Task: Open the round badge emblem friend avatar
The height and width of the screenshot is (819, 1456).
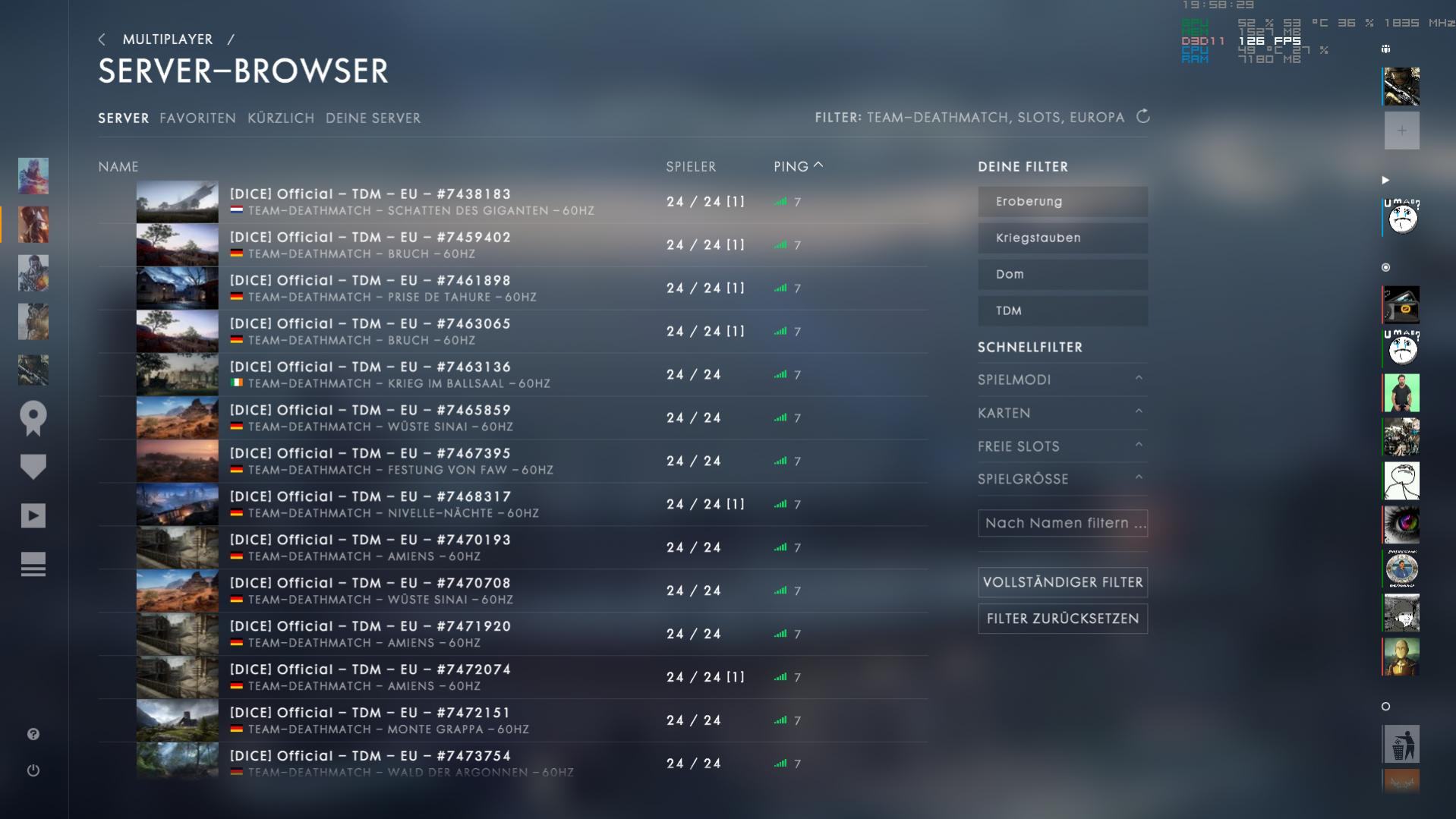Action: pyautogui.click(x=1401, y=569)
